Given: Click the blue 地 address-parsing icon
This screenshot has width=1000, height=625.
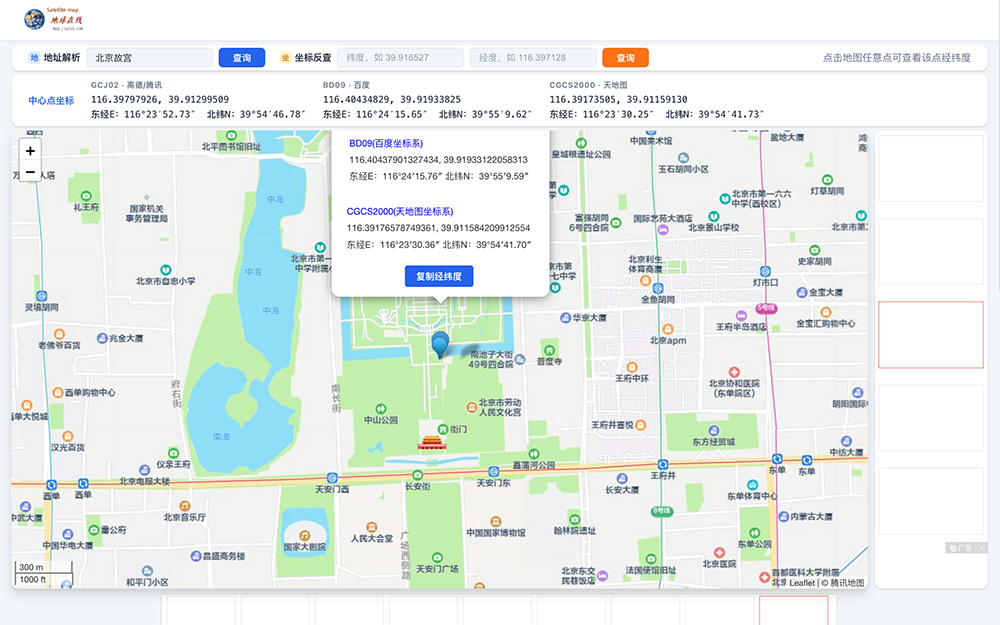Looking at the screenshot, I should click(34, 57).
